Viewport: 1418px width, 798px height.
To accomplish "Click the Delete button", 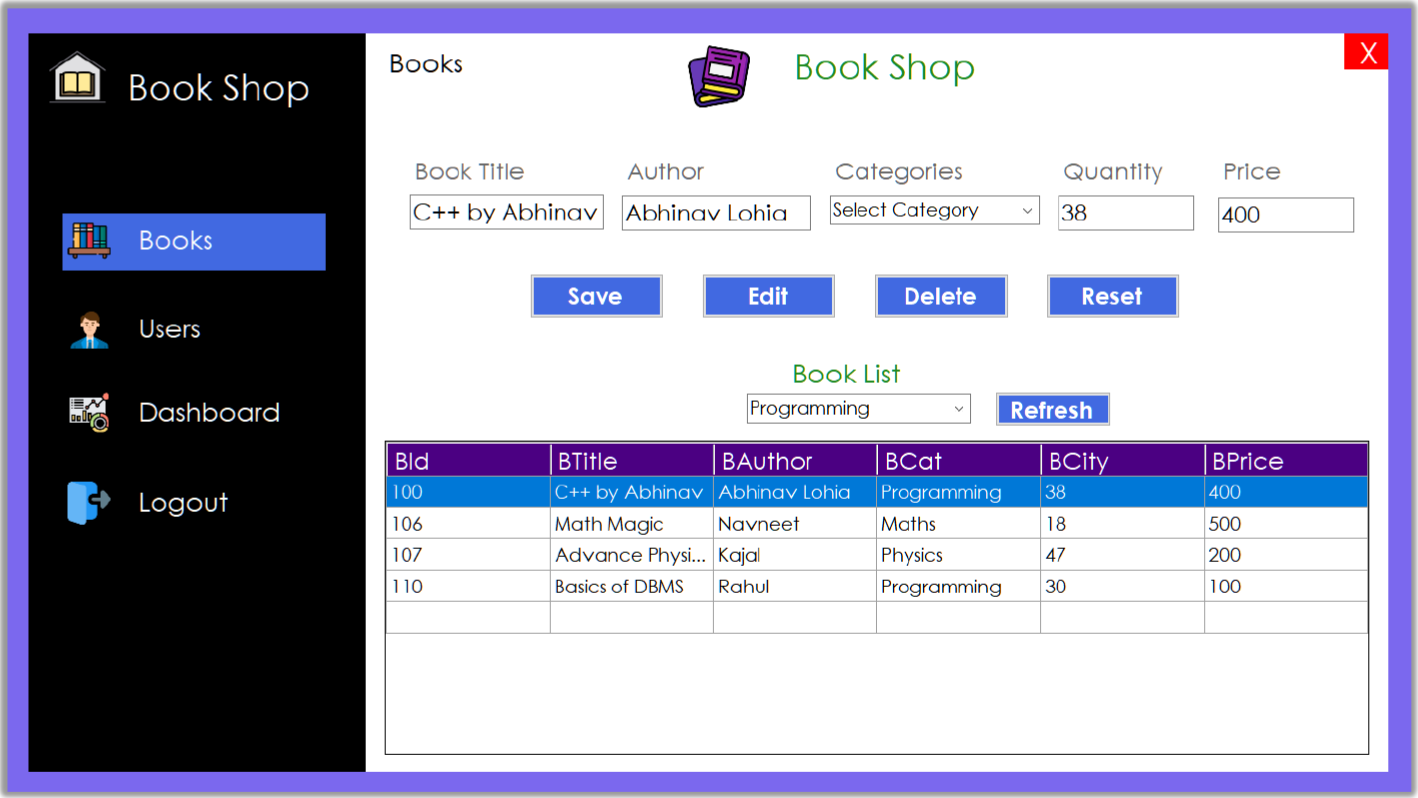I will pos(940,295).
